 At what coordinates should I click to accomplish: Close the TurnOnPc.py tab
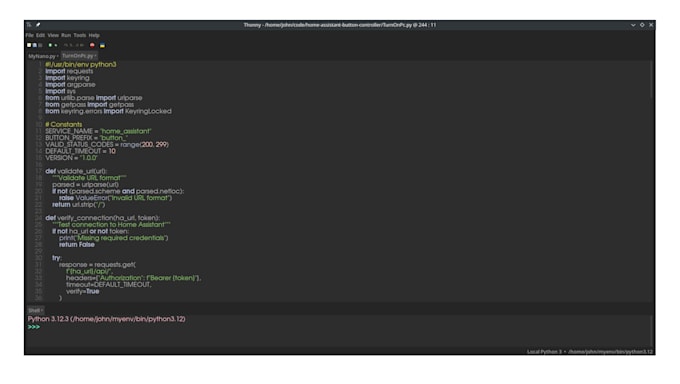(x=95, y=56)
